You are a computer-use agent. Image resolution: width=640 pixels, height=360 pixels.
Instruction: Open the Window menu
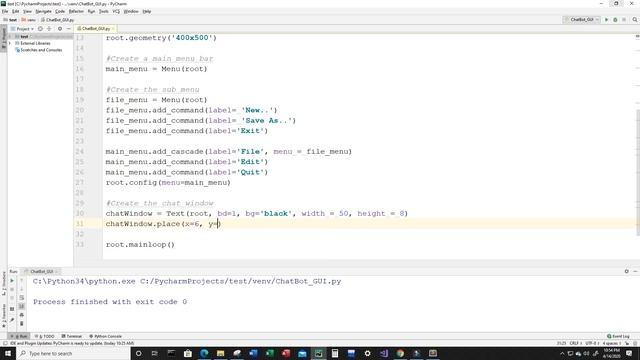click(x=131, y=11)
